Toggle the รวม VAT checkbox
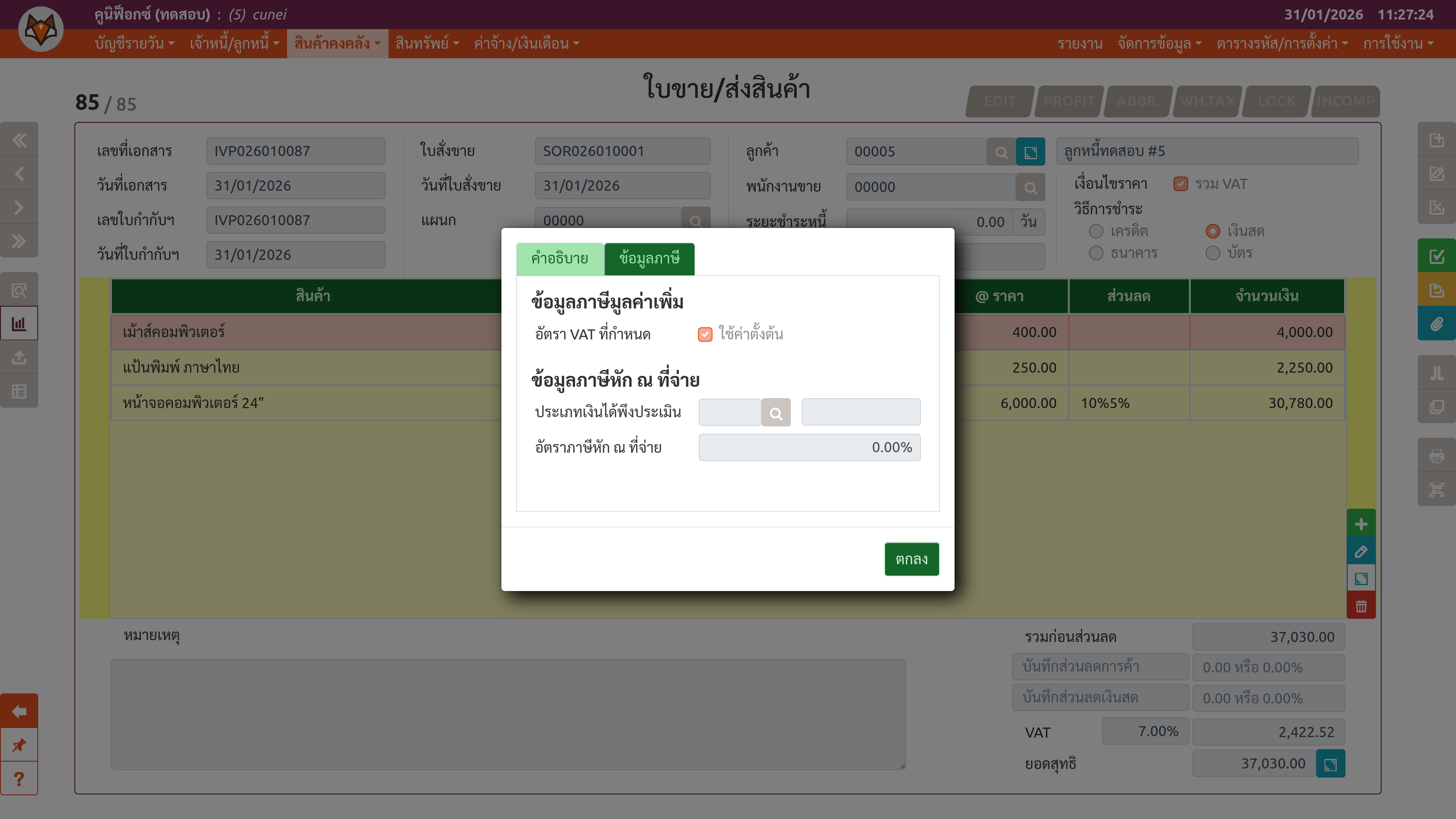1456x819 pixels. pos(1180,184)
